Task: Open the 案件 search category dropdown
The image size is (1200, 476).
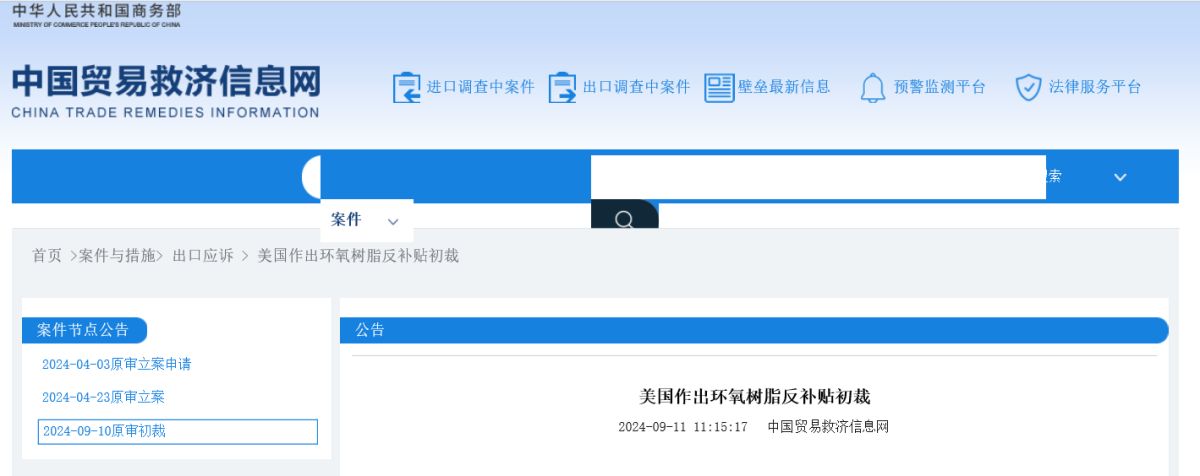Action: tap(365, 220)
